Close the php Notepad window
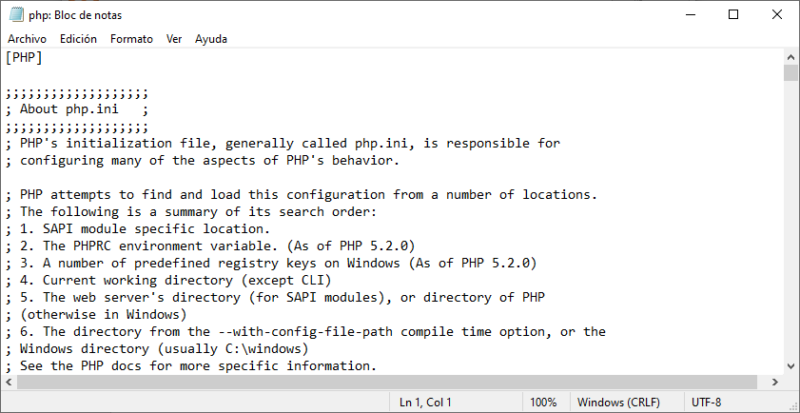Image resolution: width=800 pixels, height=413 pixels. coord(777,15)
